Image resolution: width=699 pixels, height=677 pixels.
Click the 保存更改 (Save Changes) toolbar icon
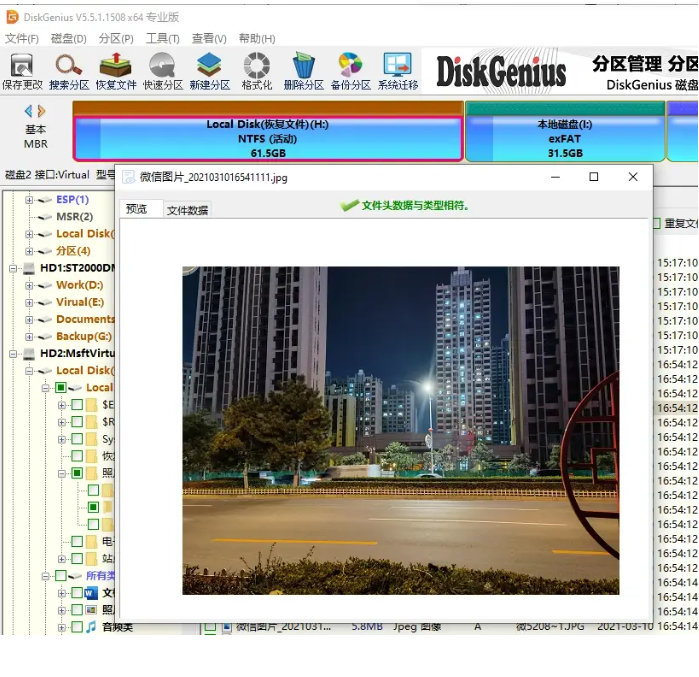(x=22, y=70)
